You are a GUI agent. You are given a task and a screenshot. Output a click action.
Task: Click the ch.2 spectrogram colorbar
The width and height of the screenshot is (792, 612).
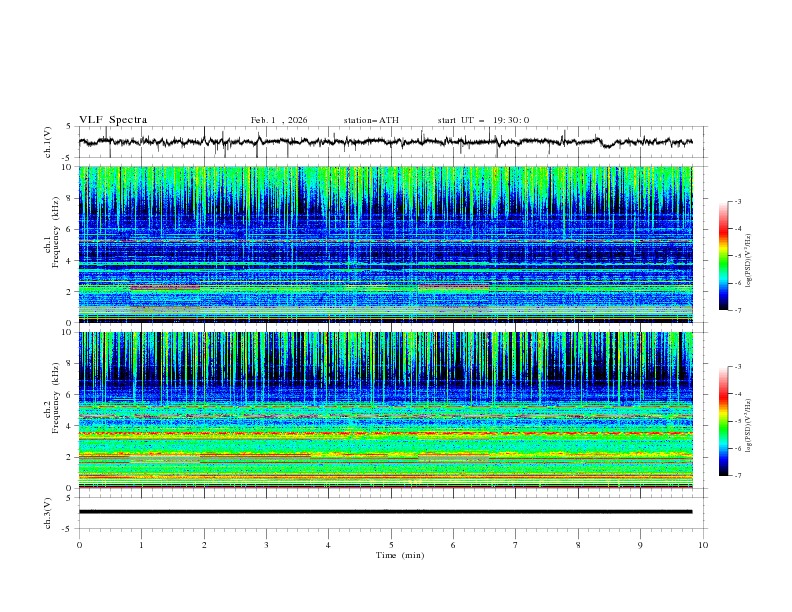pyautogui.click(x=723, y=421)
